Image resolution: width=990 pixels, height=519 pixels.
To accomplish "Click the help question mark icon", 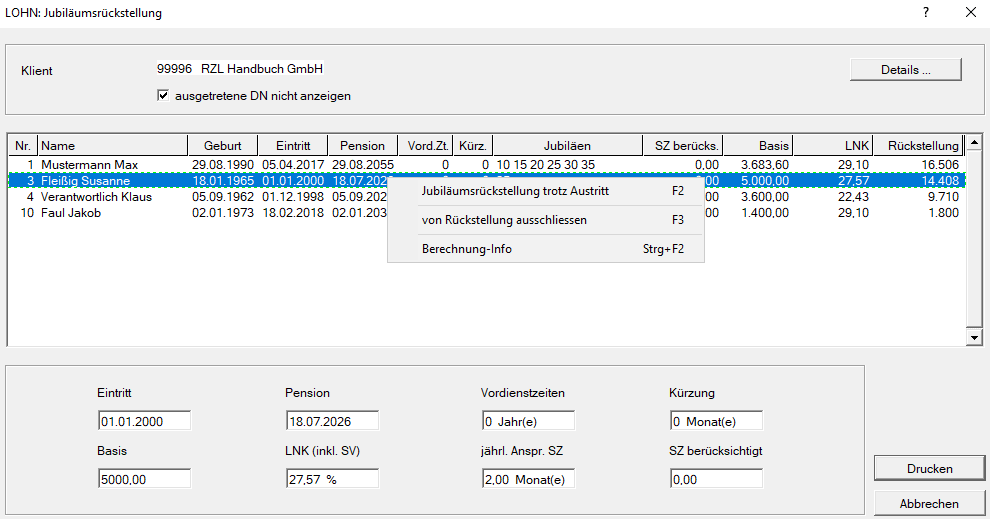I will pos(926,13).
